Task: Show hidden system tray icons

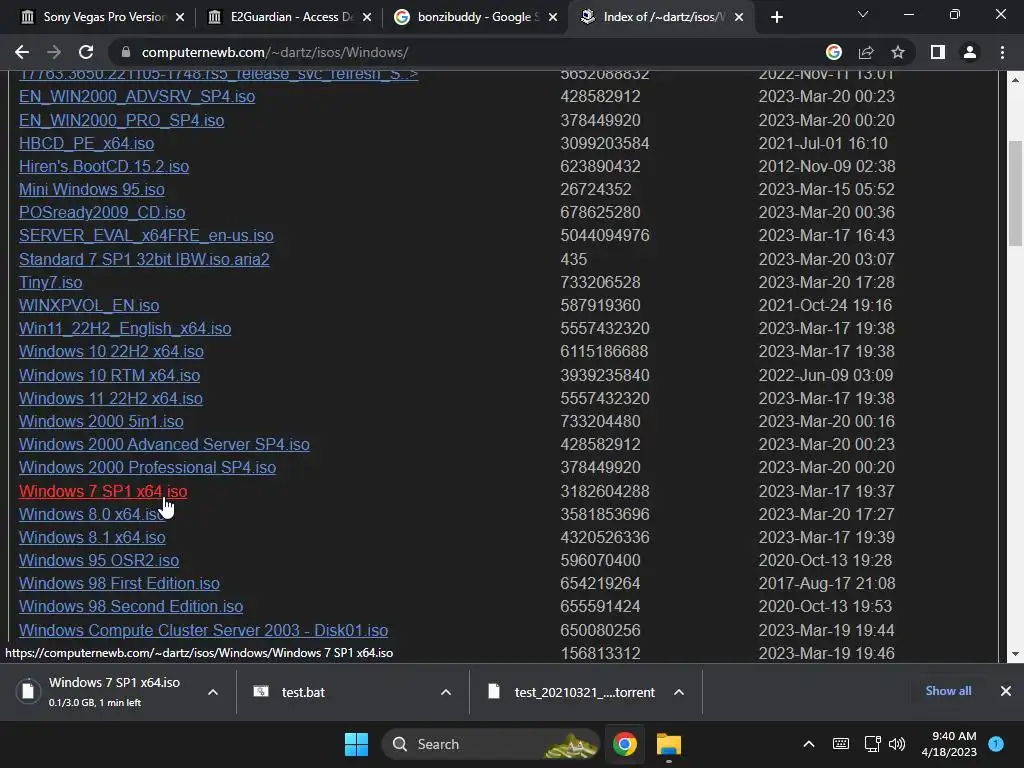Action: click(808, 744)
